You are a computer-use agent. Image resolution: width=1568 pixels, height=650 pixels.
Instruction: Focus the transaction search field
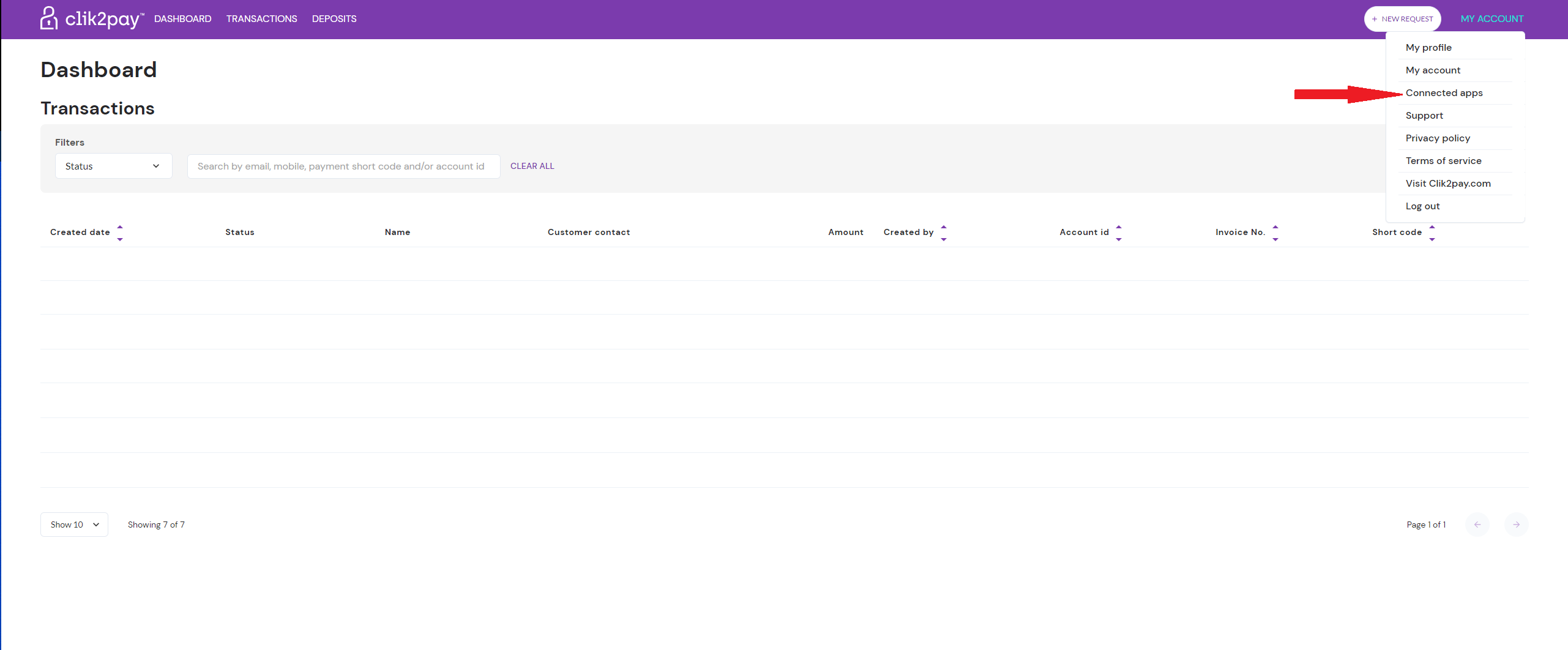click(343, 166)
